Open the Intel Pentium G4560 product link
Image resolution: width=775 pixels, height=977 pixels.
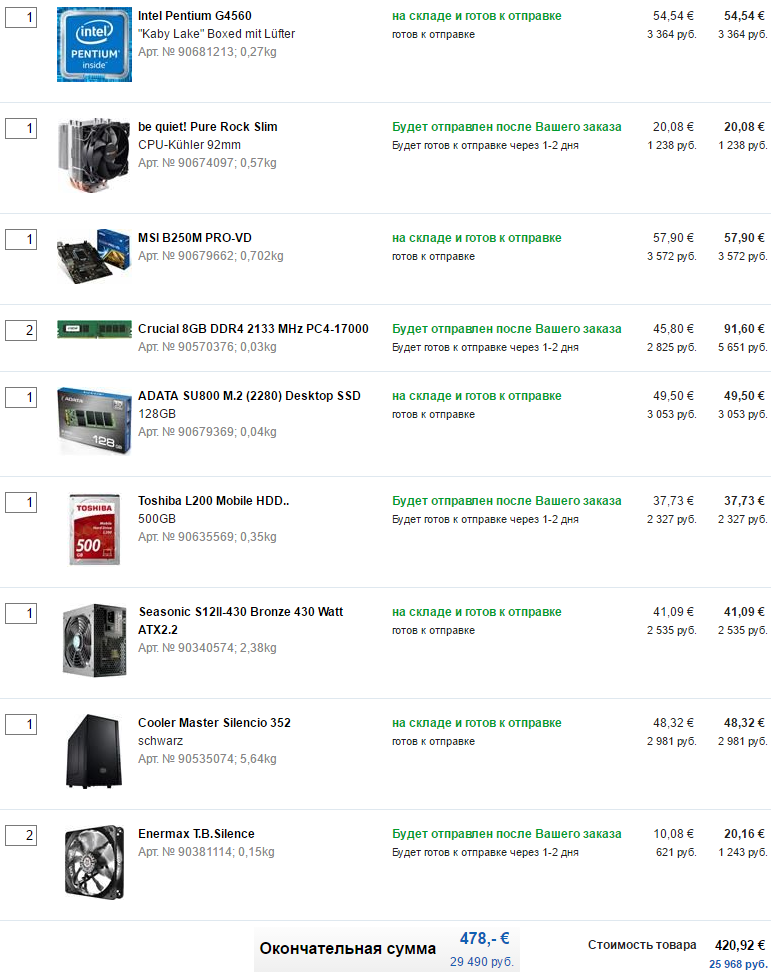pyautogui.click(x=194, y=16)
